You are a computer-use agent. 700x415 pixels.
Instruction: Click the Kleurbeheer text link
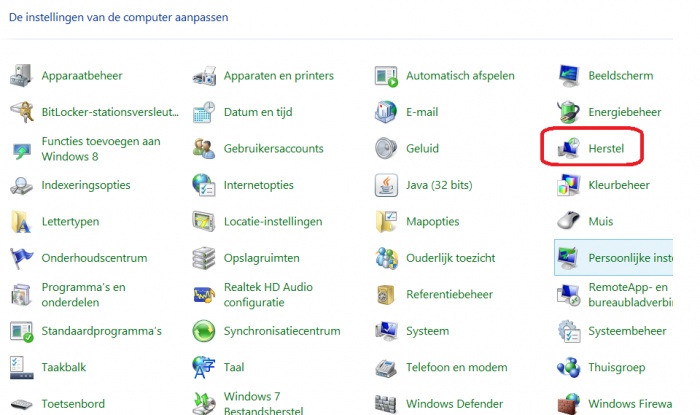pyautogui.click(x=619, y=185)
